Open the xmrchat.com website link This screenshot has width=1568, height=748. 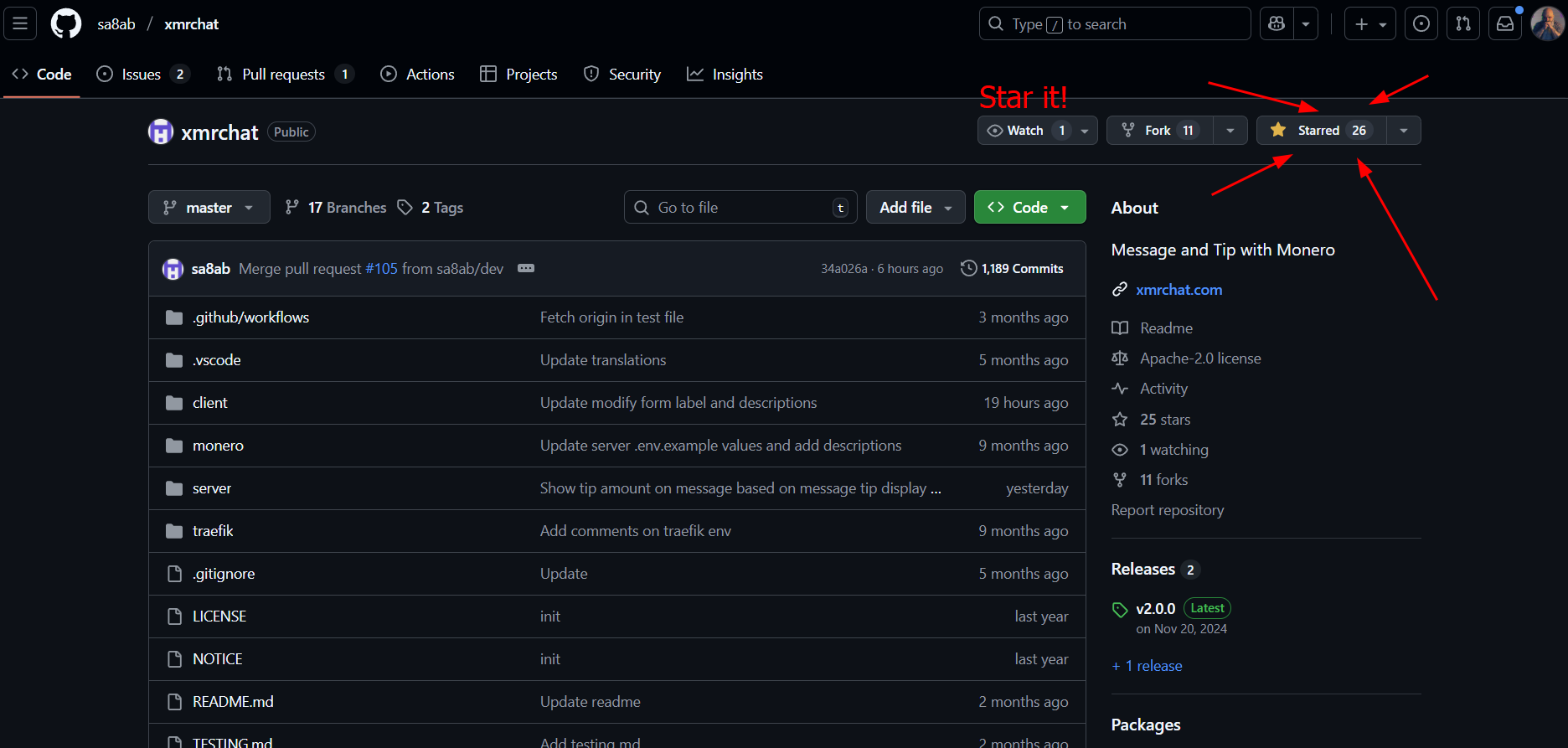(1179, 290)
